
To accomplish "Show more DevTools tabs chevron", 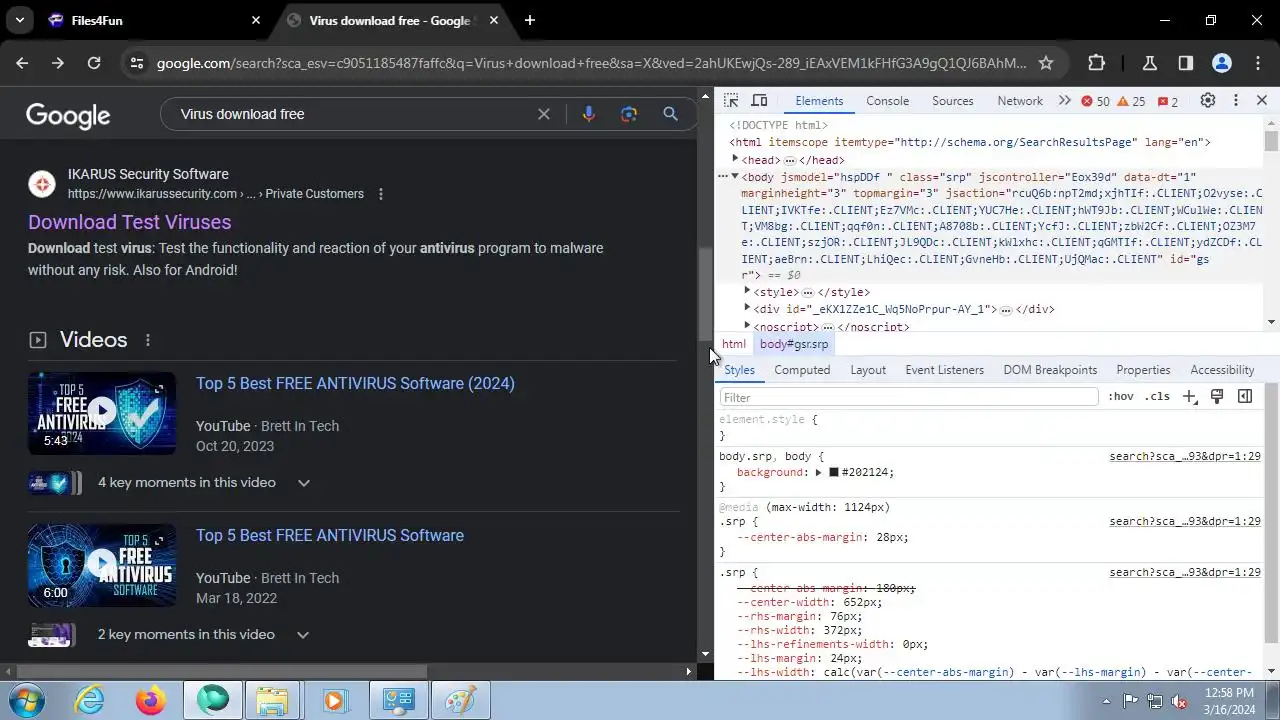I will [x=1064, y=101].
